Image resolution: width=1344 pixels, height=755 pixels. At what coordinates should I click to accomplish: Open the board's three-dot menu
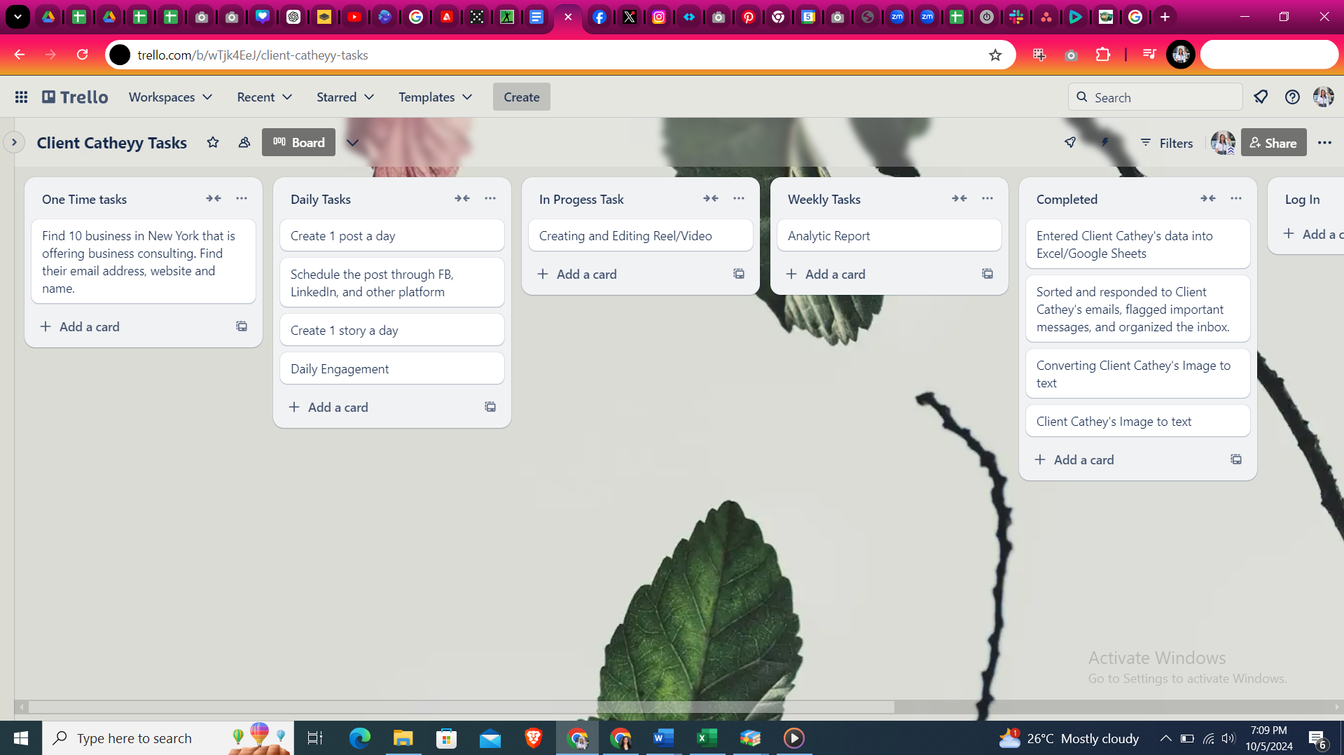point(1325,143)
